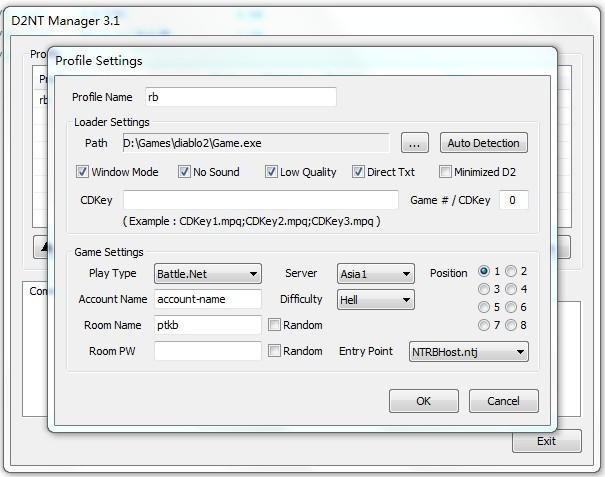This screenshot has height=477, width=605.
Task: Click the Game # / CDKey number field
Action: click(514, 200)
